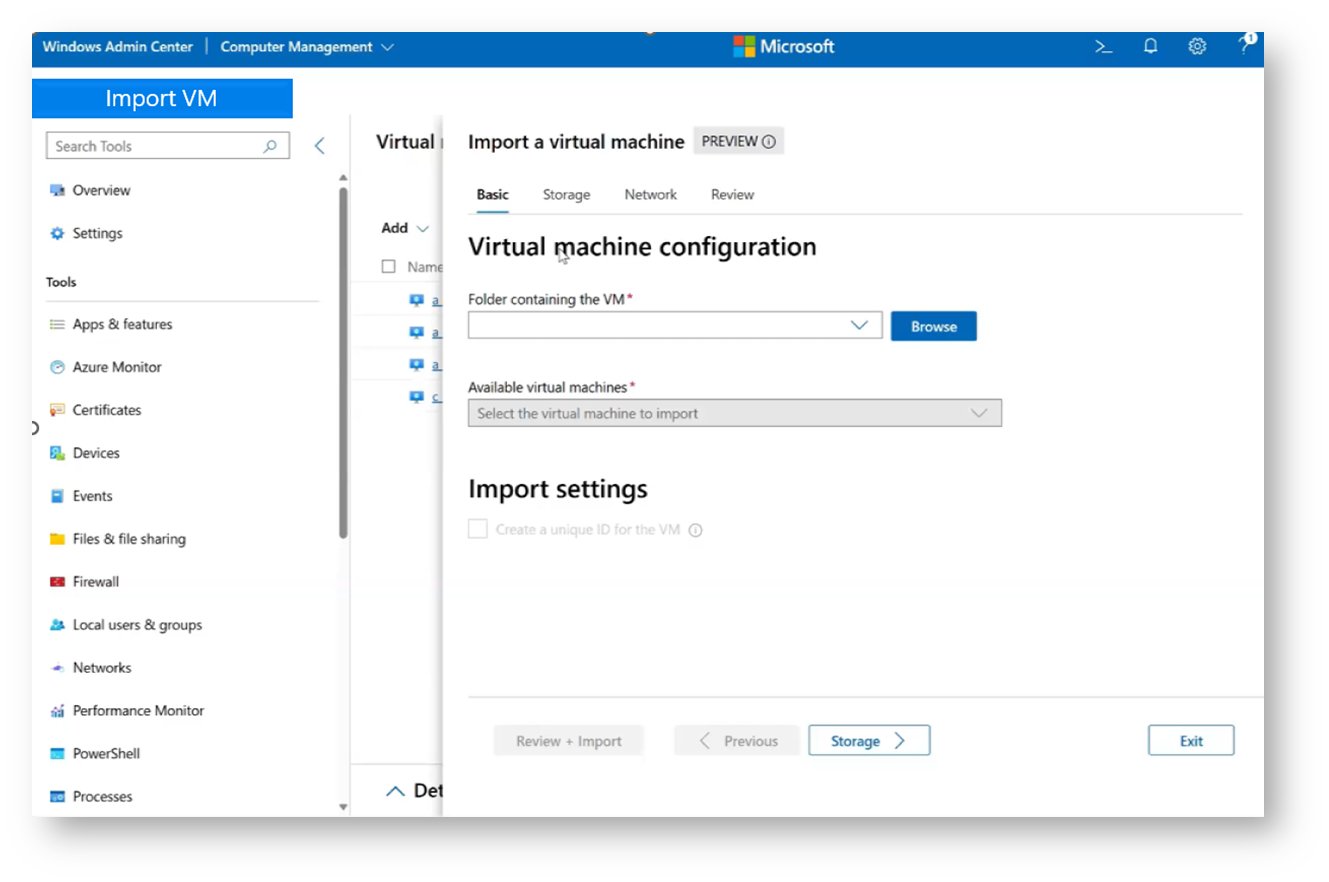
Task: Exit the Import wizard
Action: point(1191,740)
